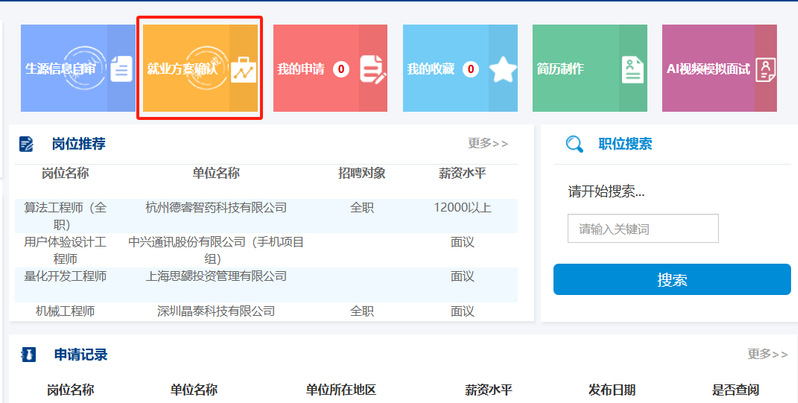
Task: Click the 0 badge beside 我的申请
Action: tap(341, 69)
